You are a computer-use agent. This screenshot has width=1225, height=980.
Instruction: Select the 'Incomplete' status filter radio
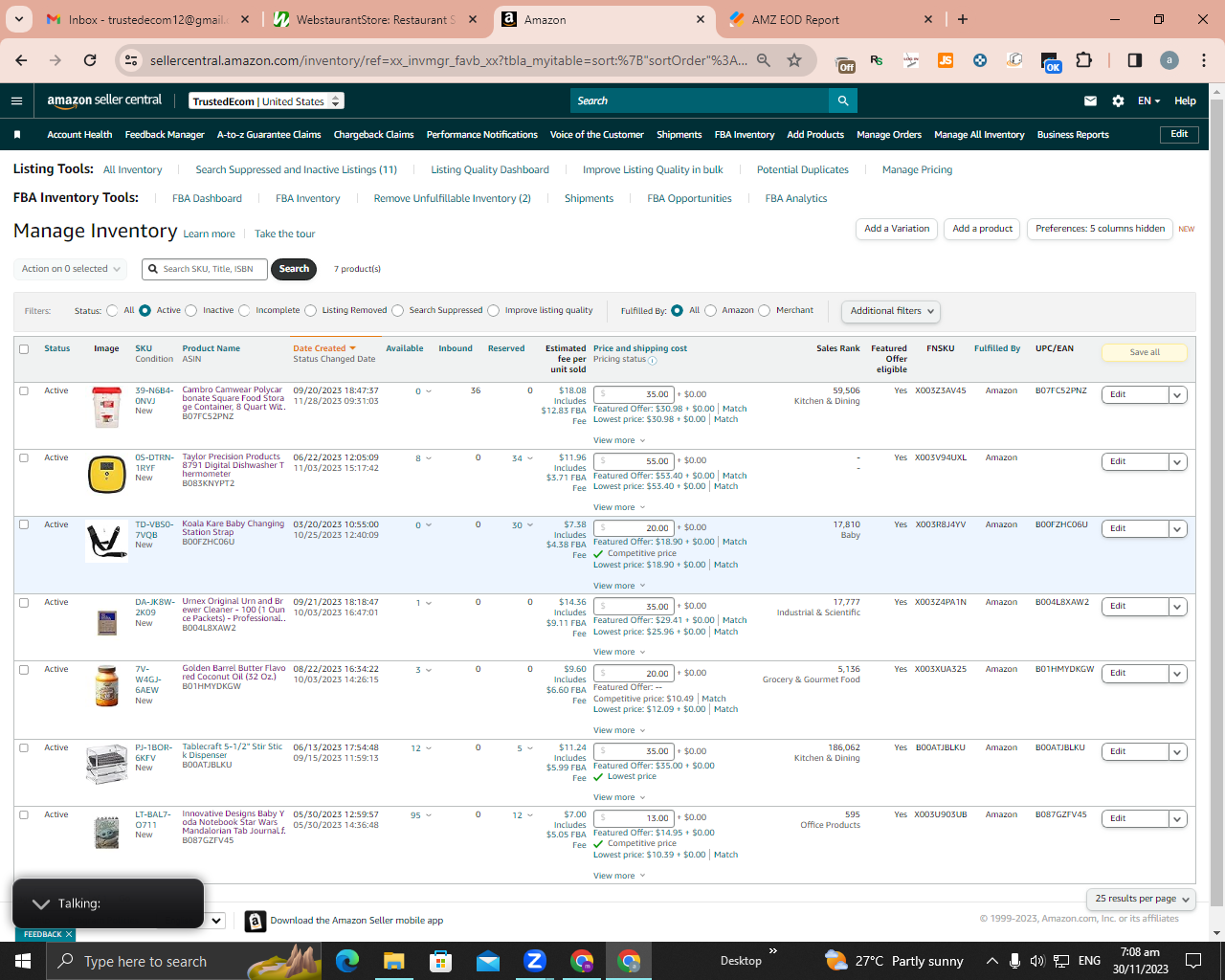coord(244,310)
